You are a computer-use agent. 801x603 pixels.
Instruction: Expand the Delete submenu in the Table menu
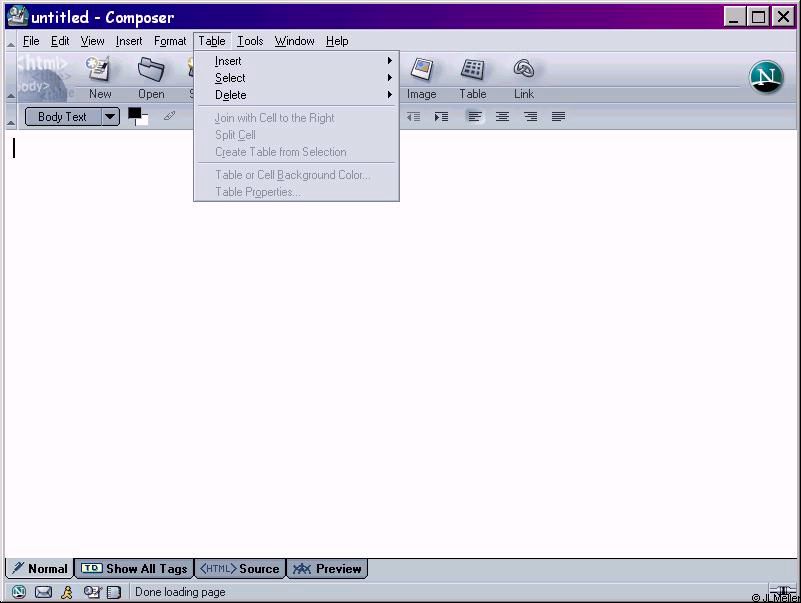pos(296,95)
